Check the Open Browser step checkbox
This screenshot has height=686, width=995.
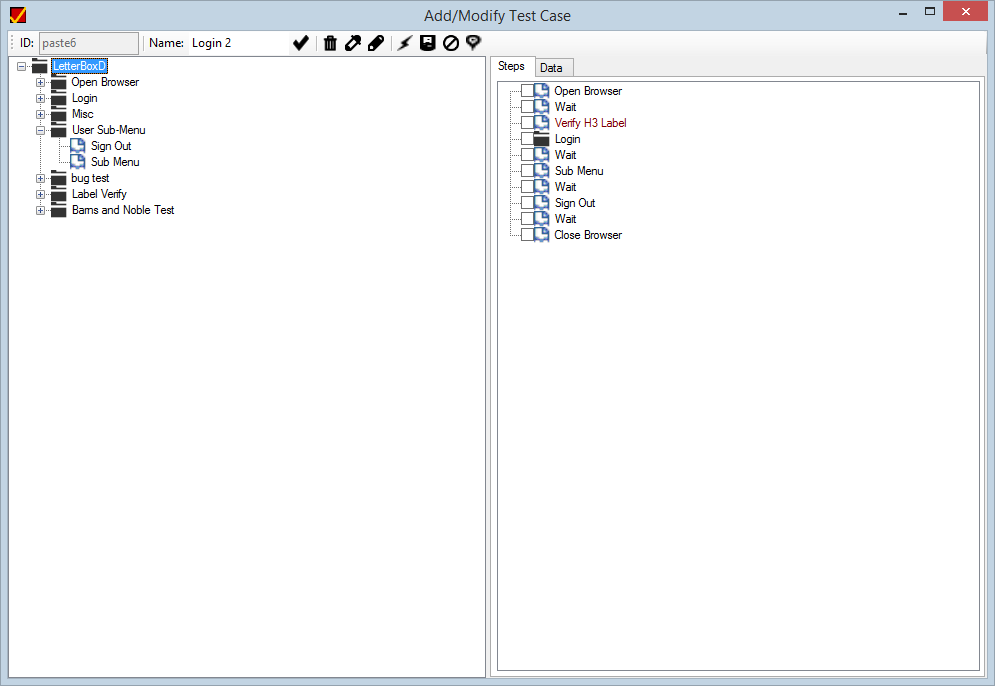click(527, 91)
